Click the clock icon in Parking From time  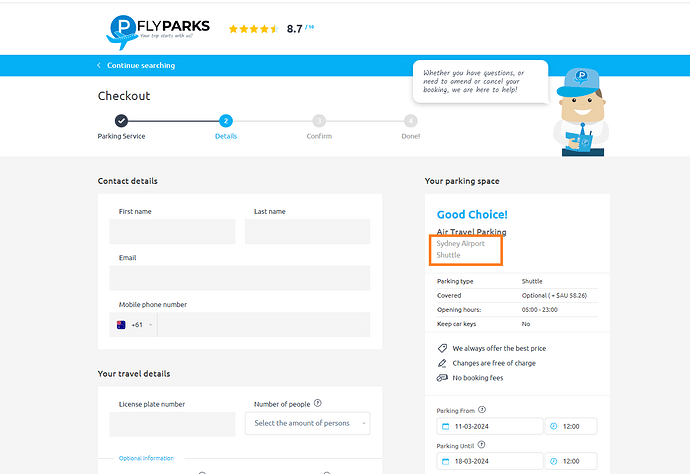point(554,426)
